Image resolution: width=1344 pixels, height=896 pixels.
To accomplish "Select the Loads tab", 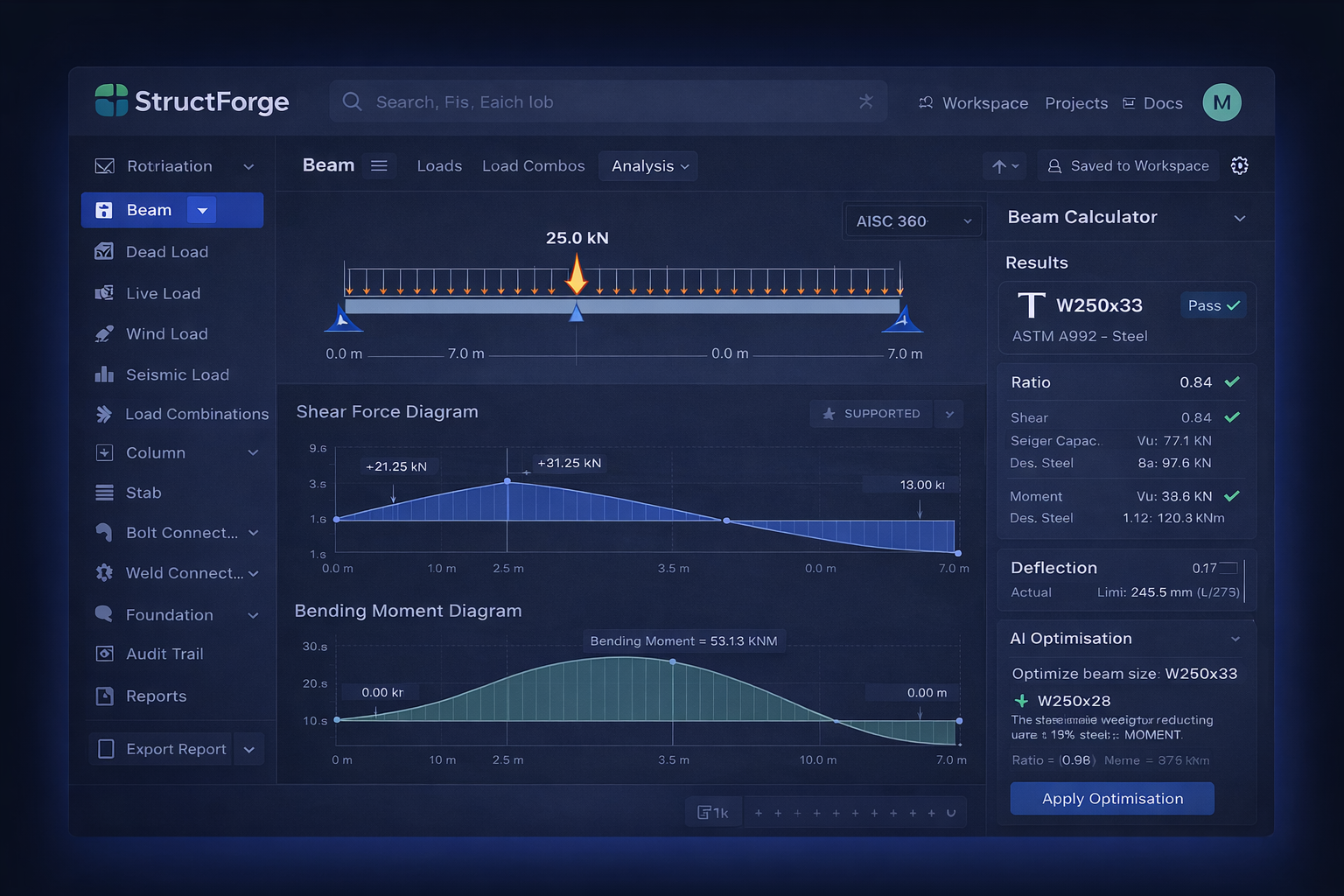I will click(x=439, y=165).
